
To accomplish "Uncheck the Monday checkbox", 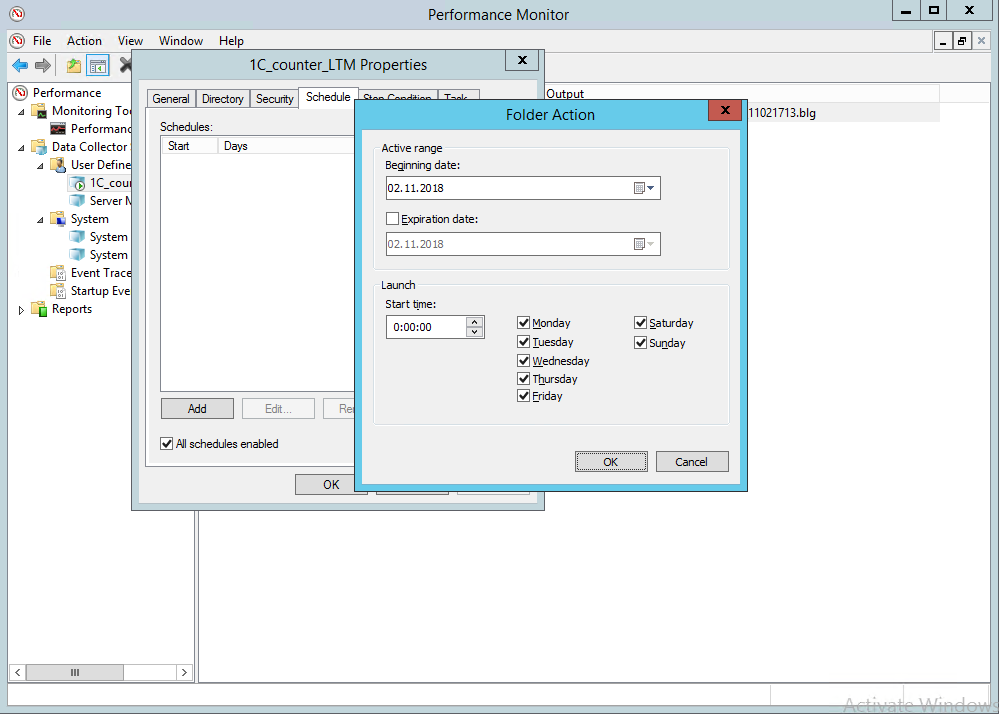I will (524, 323).
